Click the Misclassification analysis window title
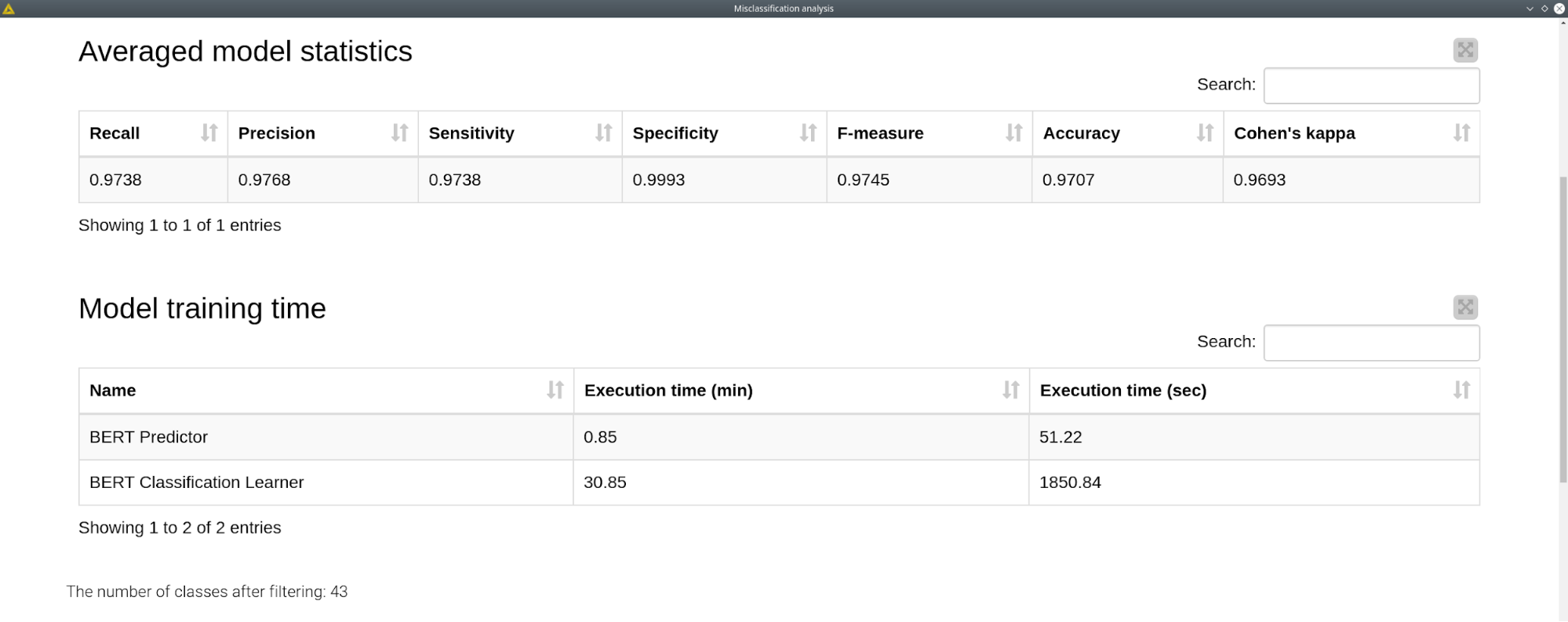This screenshot has width=1568, height=622. coord(784,9)
